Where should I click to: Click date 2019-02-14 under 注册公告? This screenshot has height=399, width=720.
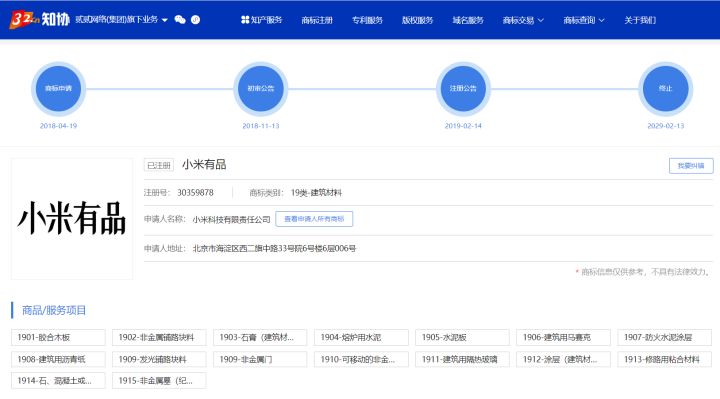click(x=463, y=126)
